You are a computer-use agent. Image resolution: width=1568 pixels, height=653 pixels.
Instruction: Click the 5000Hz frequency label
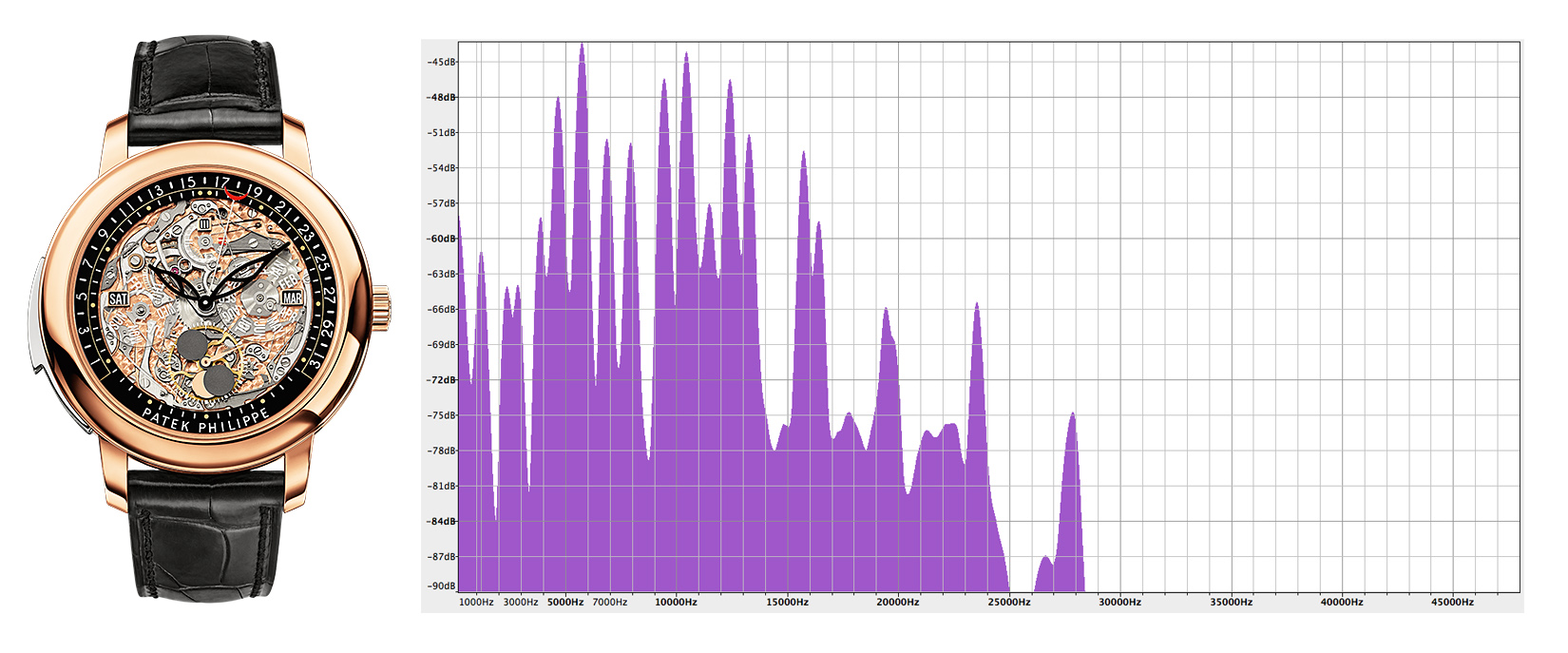pos(565,602)
